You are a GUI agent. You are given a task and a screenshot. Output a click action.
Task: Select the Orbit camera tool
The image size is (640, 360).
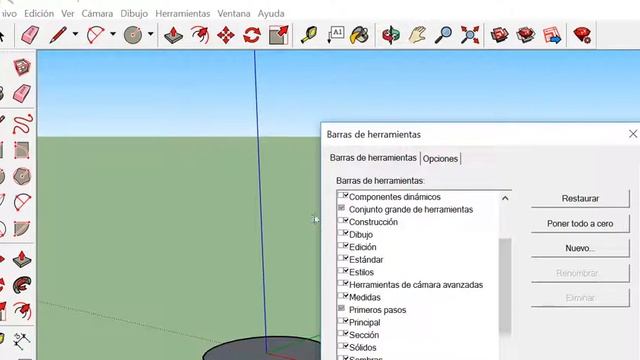tap(391, 35)
